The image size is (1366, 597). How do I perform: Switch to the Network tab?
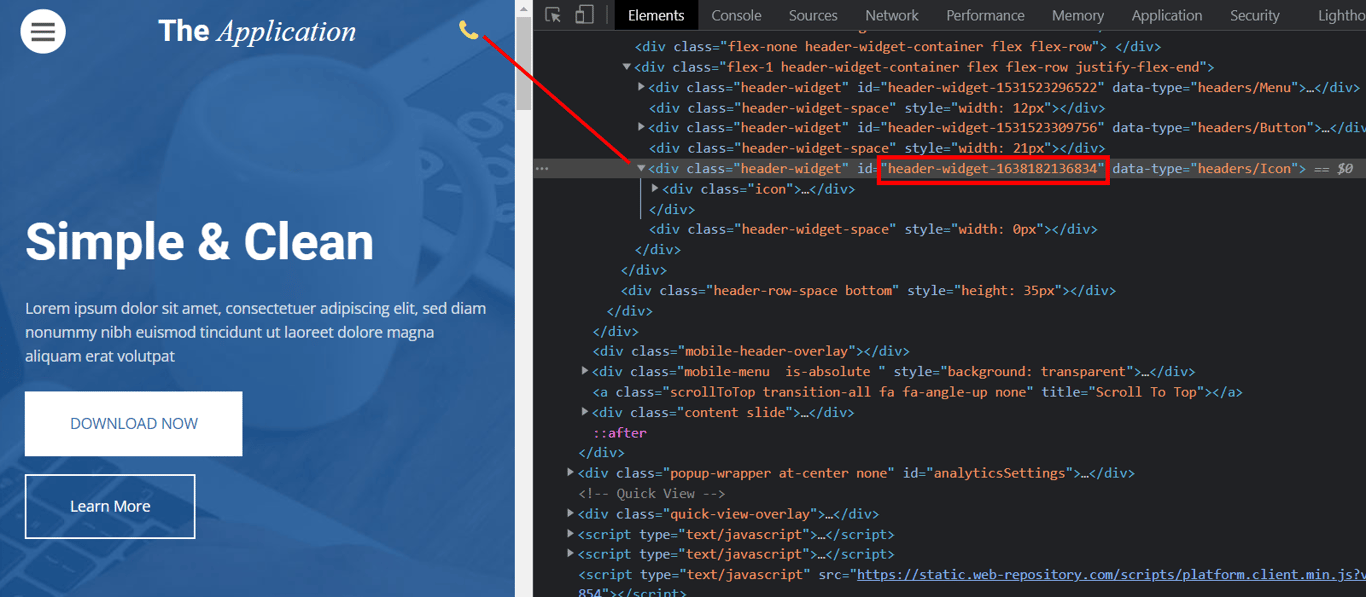click(x=892, y=15)
